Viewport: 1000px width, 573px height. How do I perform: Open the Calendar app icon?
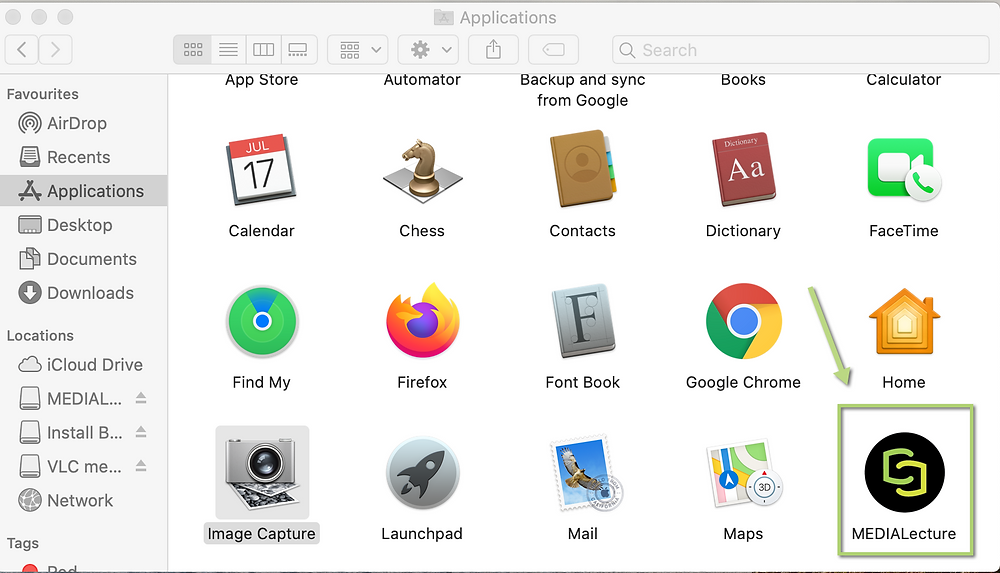[261, 170]
